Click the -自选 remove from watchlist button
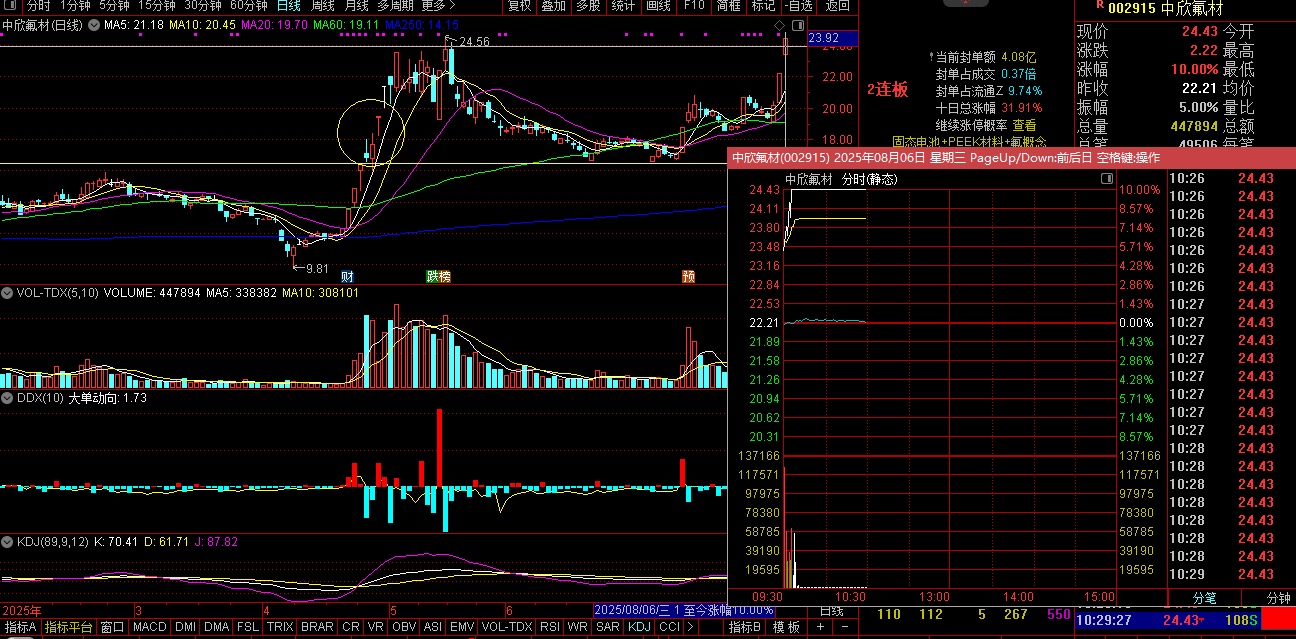Image resolution: width=1296 pixels, height=639 pixels. coord(800,5)
